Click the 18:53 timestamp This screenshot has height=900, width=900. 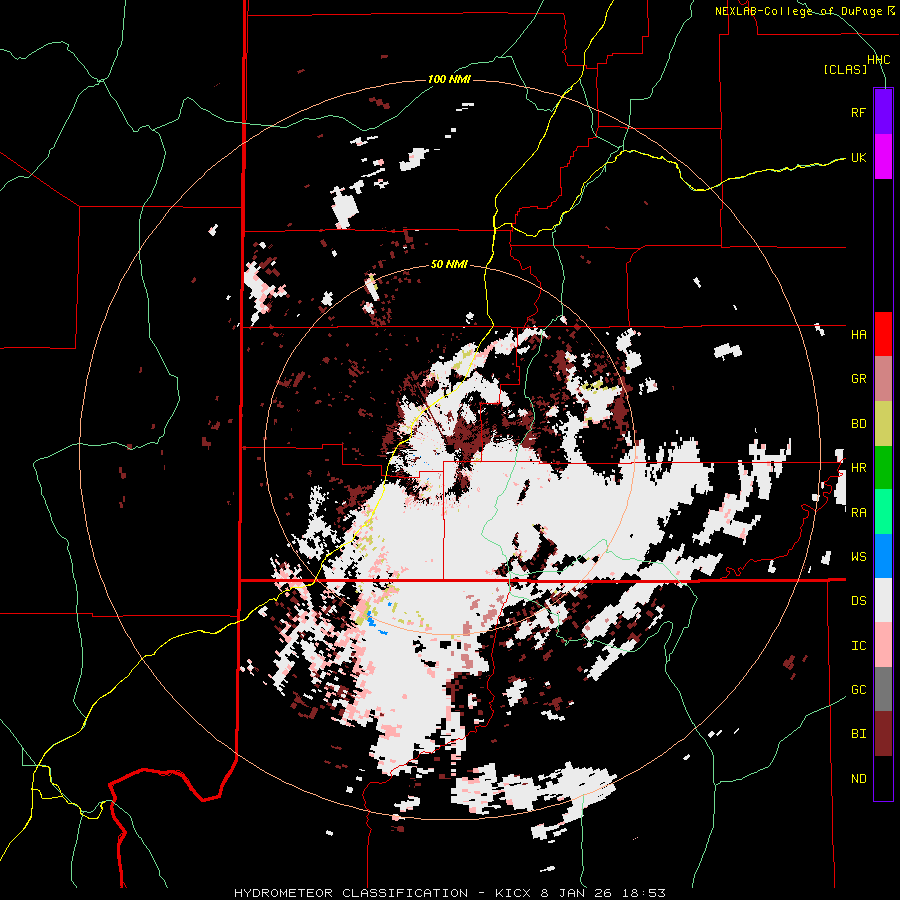[x=643, y=893]
